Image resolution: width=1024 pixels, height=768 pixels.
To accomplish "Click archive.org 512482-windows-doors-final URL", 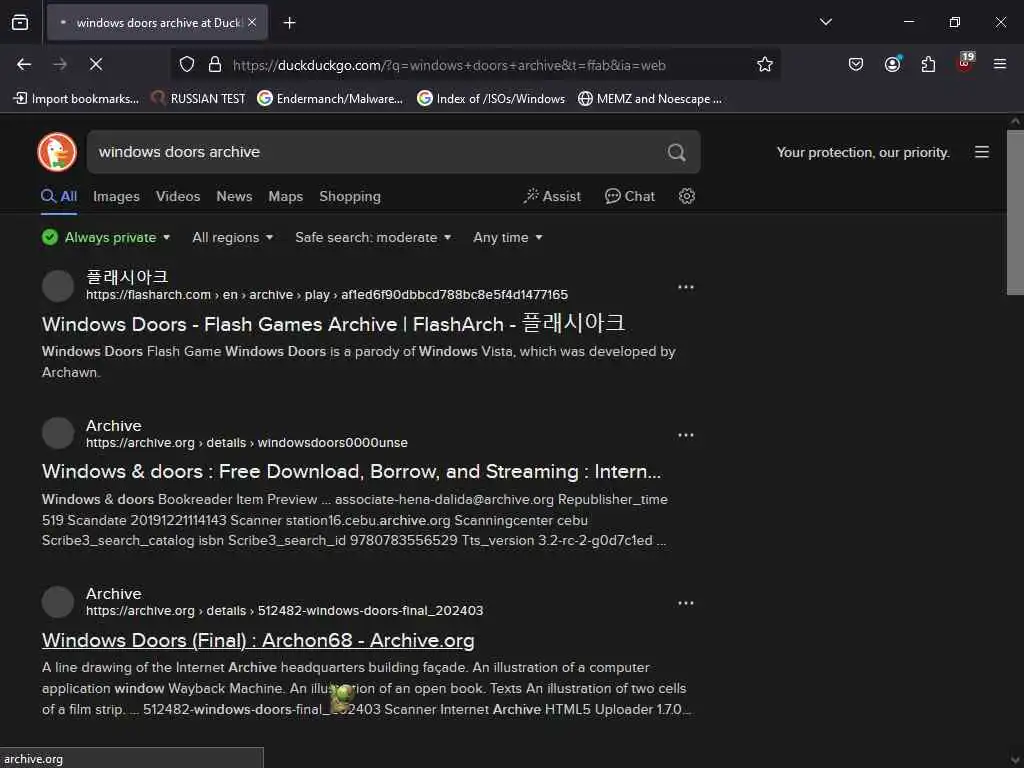I will click(x=285, y=611).
